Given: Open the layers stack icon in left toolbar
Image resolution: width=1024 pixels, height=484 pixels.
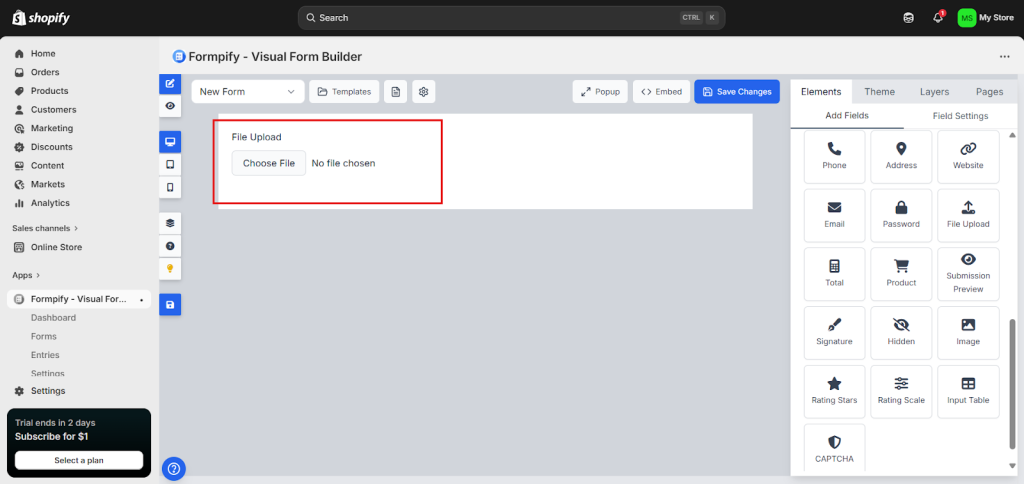Looking at the screenshot, I should (x=170, y=223).
